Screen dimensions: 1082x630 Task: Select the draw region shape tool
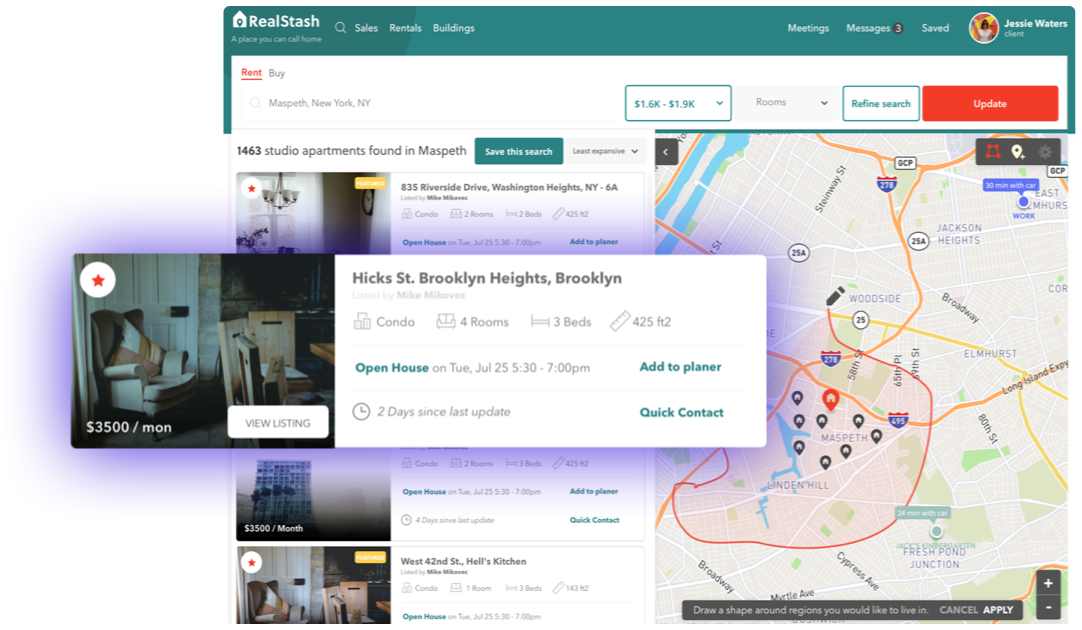click(x=992, y=152)
